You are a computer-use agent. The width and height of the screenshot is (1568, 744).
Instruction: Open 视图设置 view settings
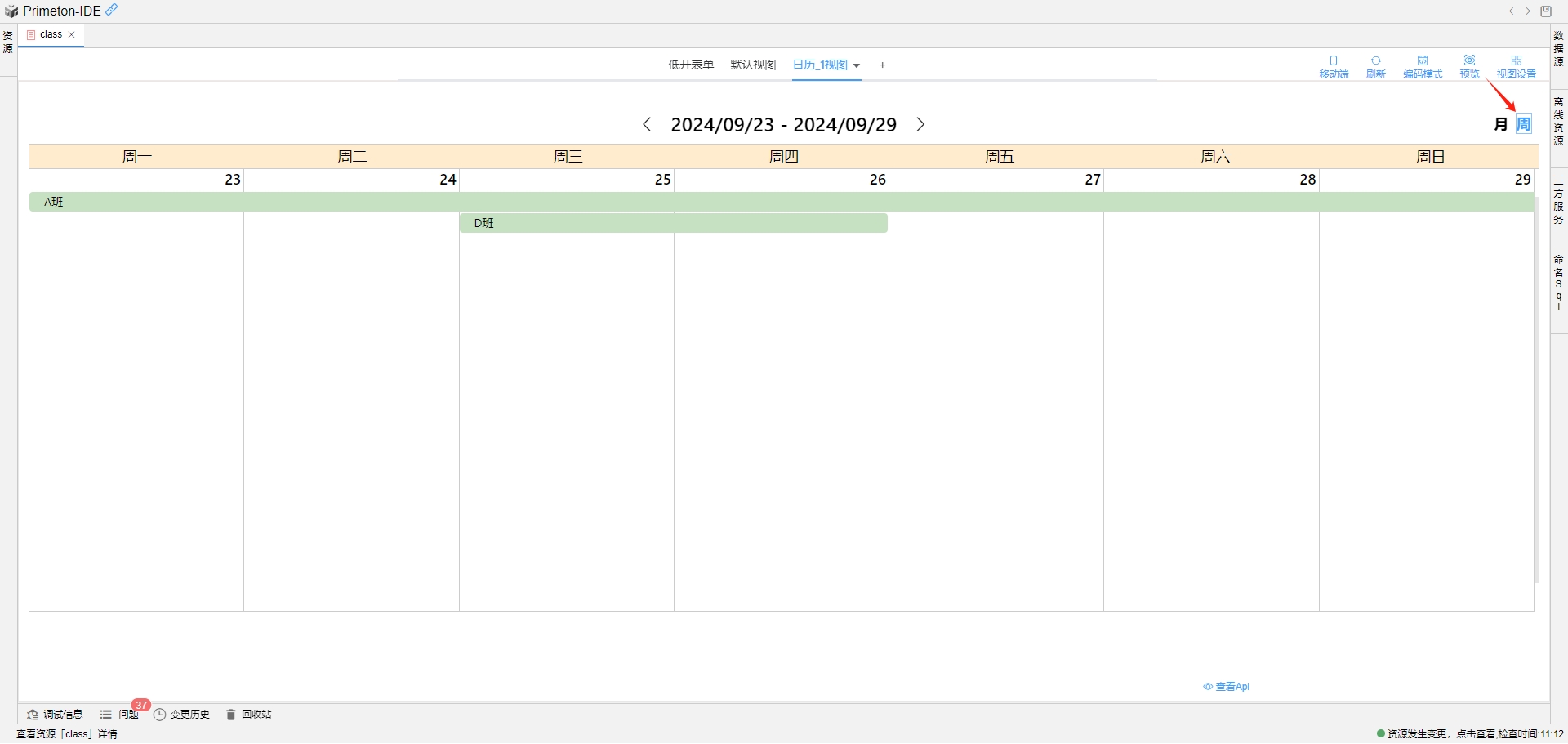(x=1517, y=65)
